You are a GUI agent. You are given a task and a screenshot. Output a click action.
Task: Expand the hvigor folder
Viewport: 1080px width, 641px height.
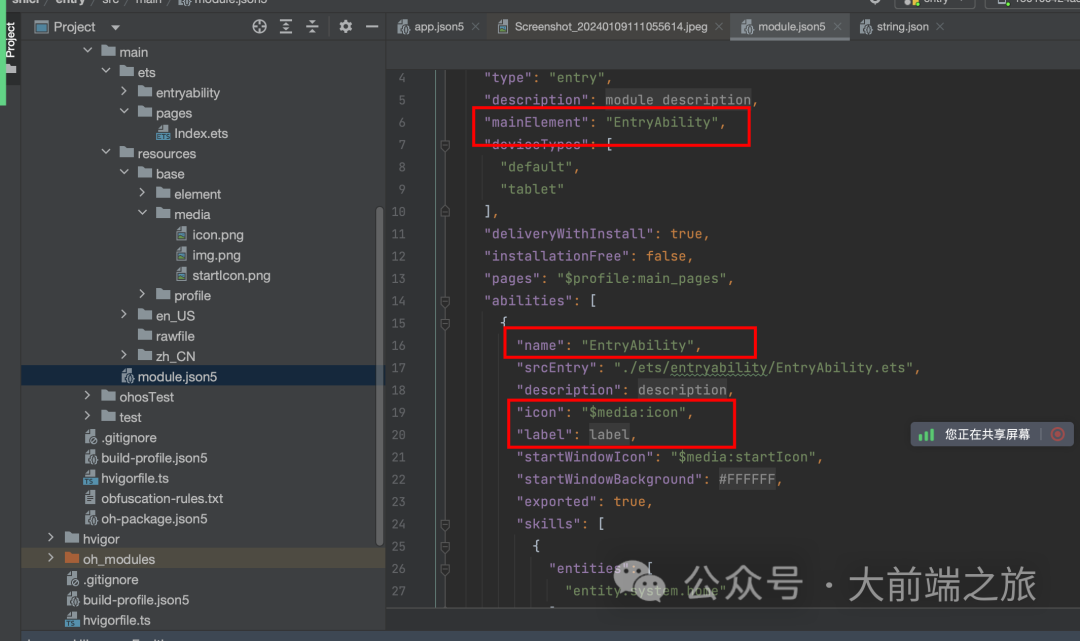(x=51, y=537)
